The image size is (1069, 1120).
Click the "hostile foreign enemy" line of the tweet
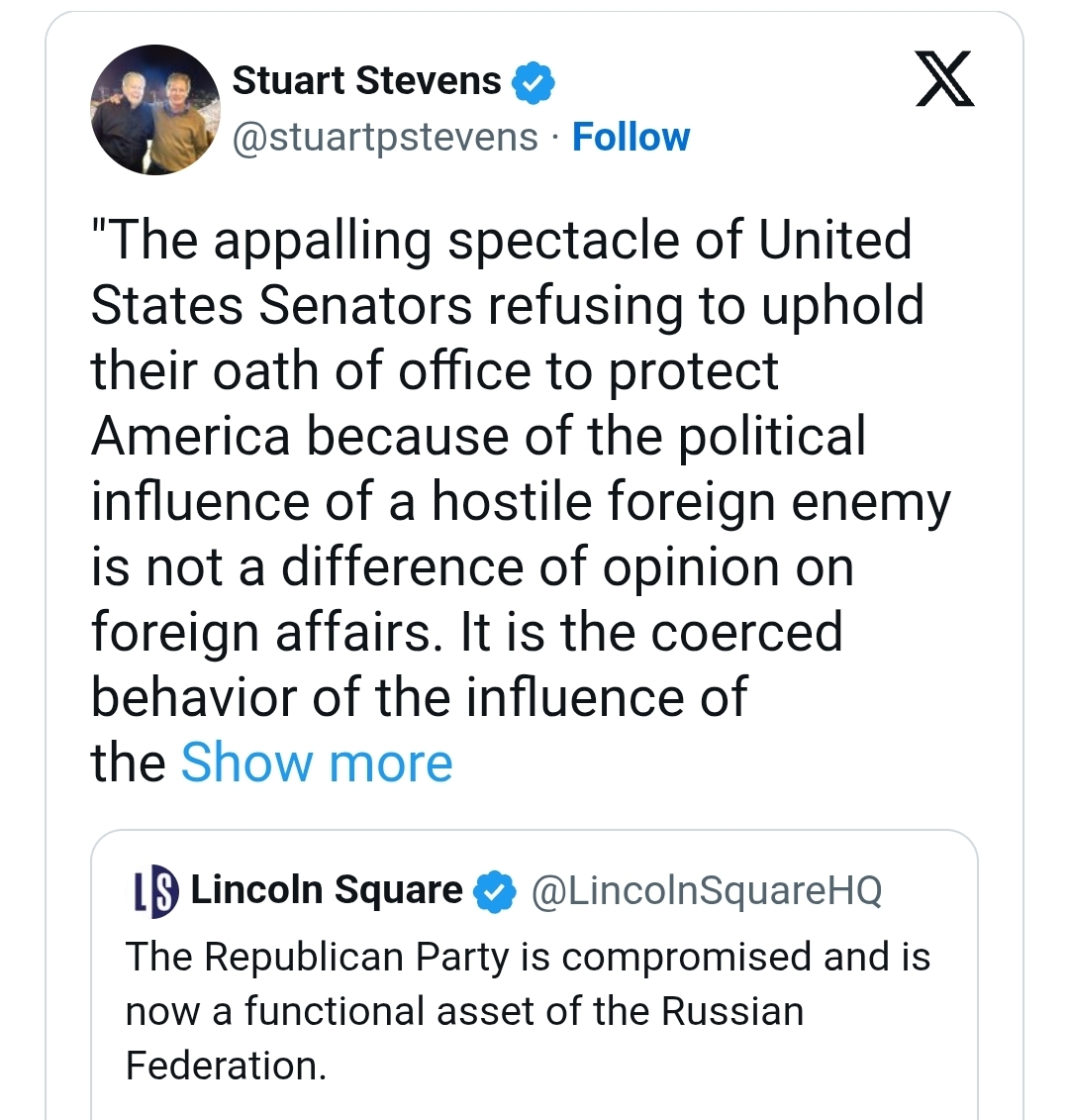coord(521,502)
